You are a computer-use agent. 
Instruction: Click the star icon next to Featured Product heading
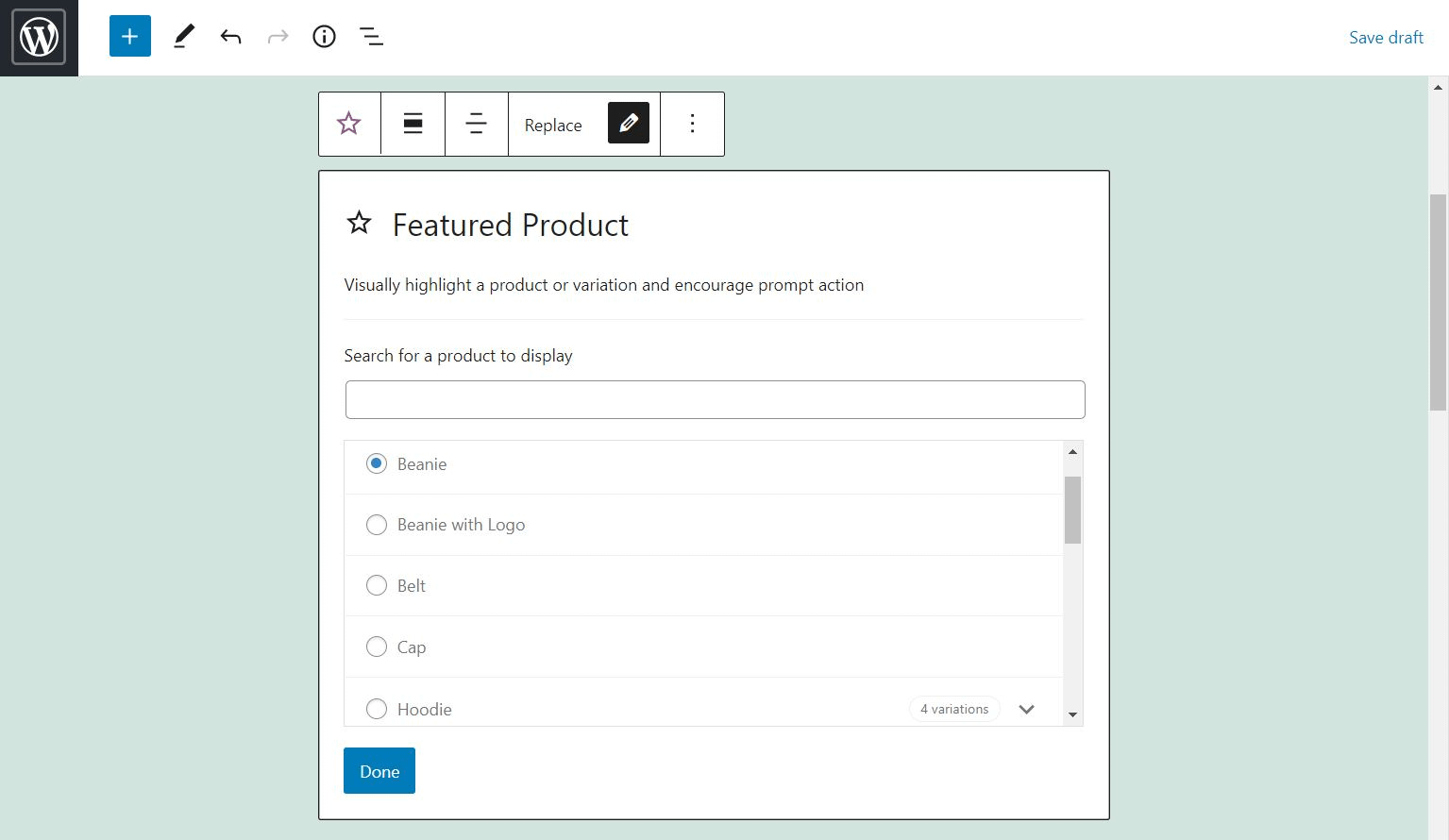[359, 224]
